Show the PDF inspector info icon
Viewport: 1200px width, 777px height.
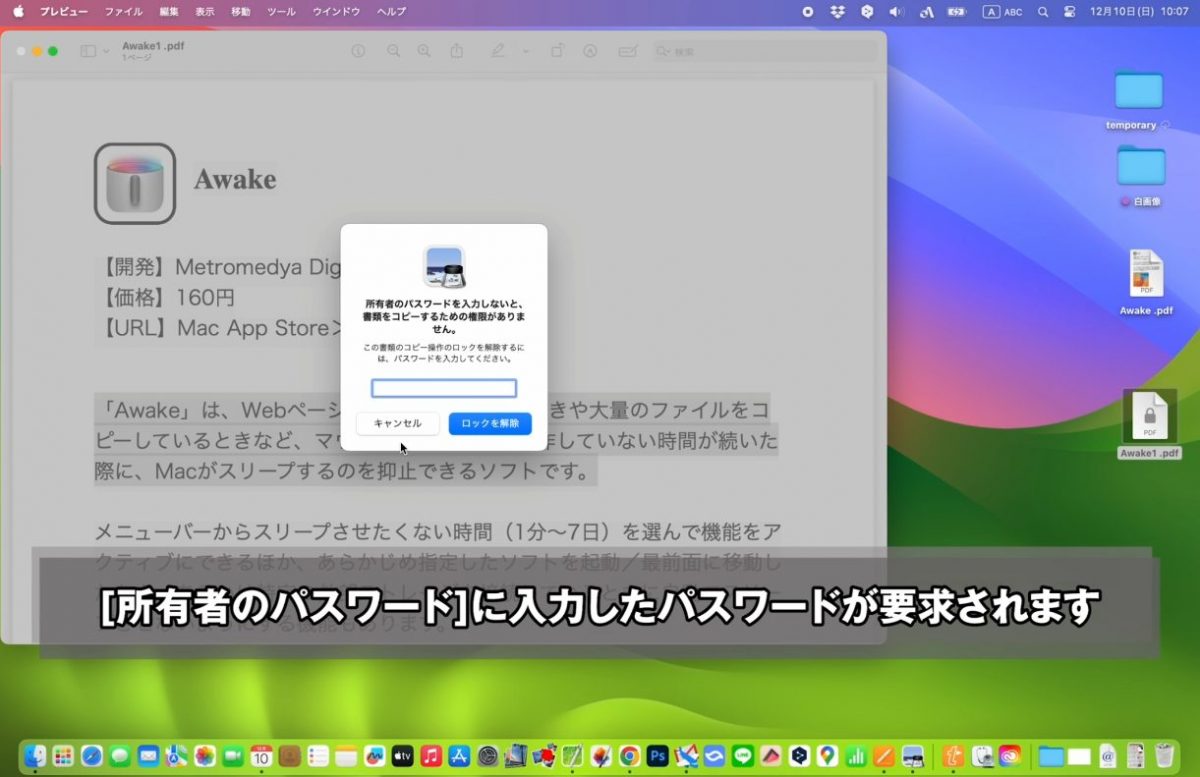(x=358, y=51)
